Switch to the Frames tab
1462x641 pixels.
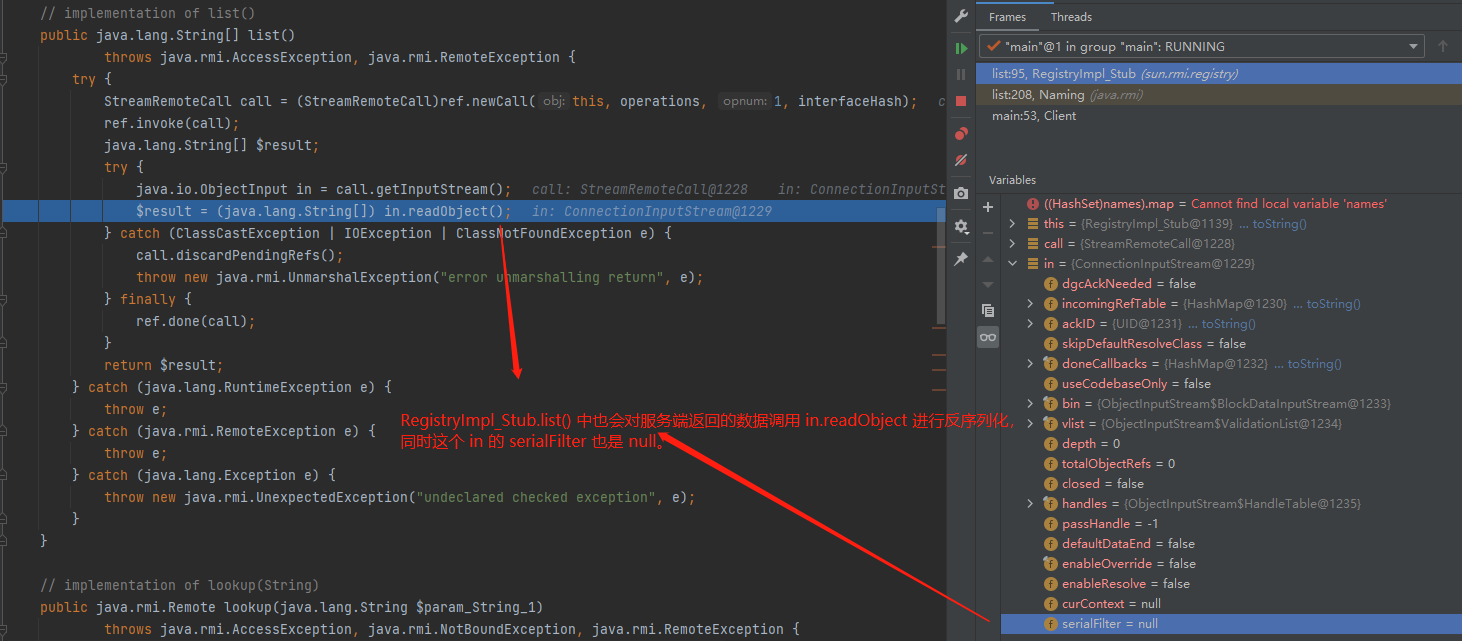(1007, 17)
